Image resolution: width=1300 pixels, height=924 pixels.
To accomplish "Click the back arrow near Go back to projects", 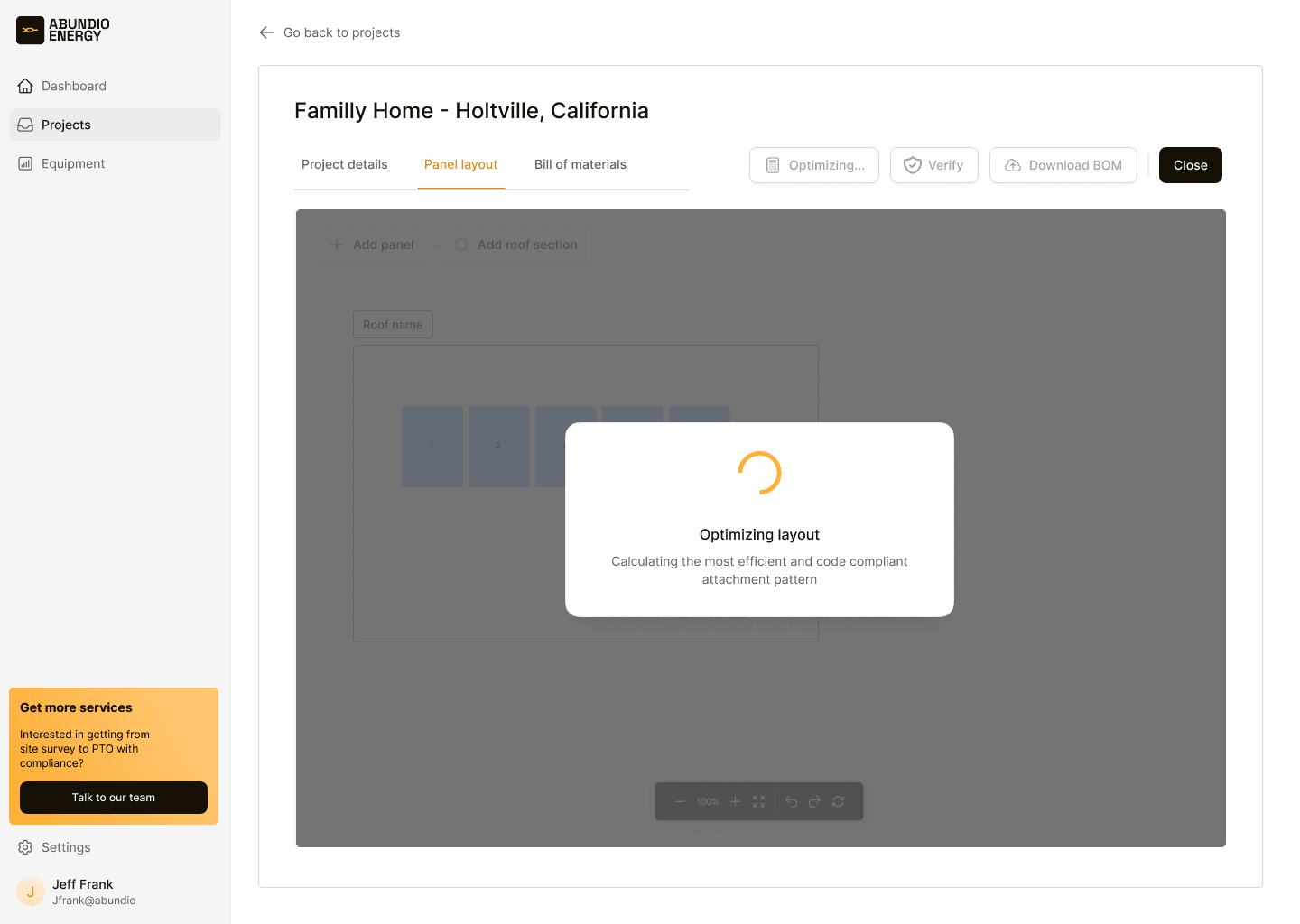I will coord(266,32).
